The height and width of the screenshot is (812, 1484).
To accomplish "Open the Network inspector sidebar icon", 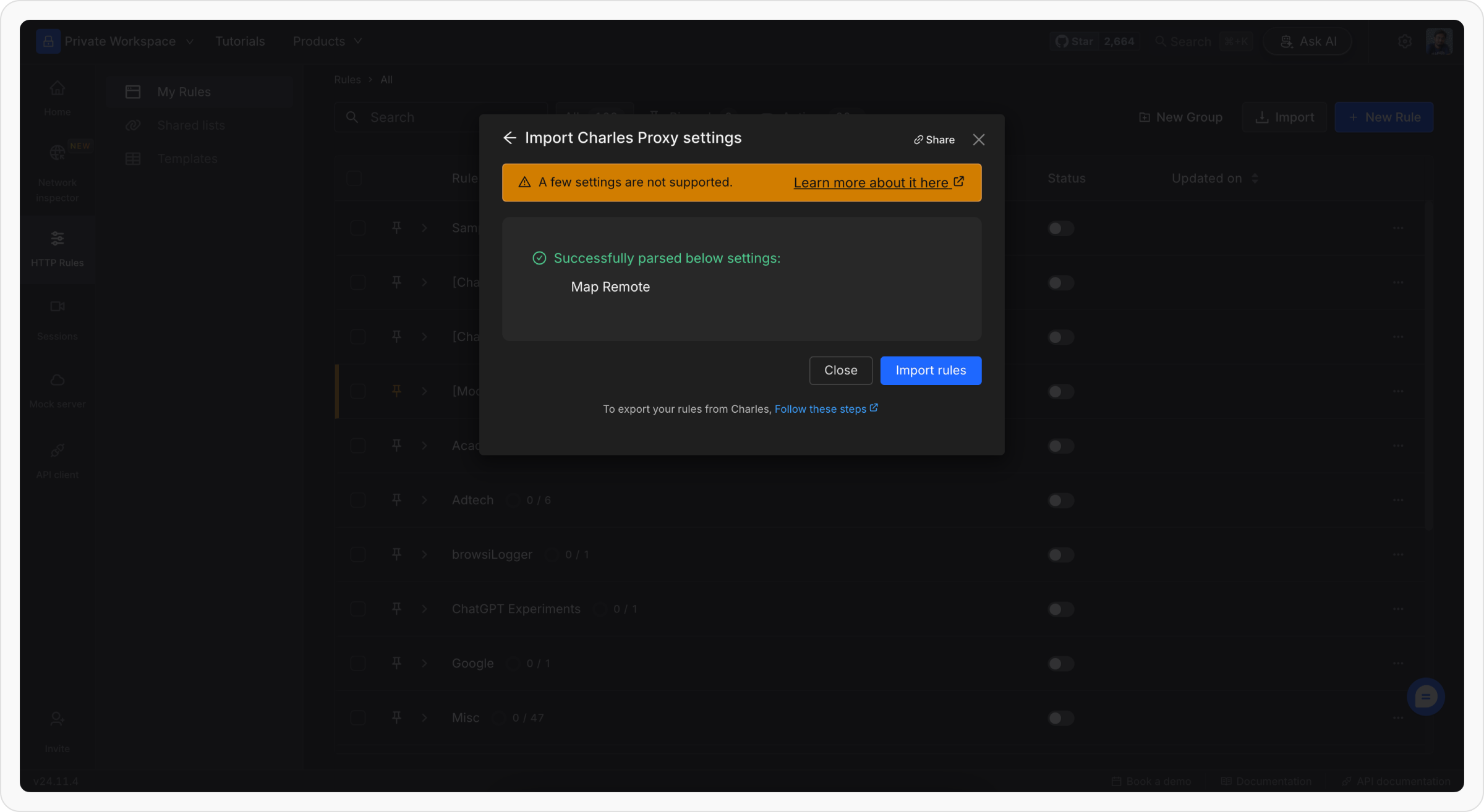I will tap(57, 153).
